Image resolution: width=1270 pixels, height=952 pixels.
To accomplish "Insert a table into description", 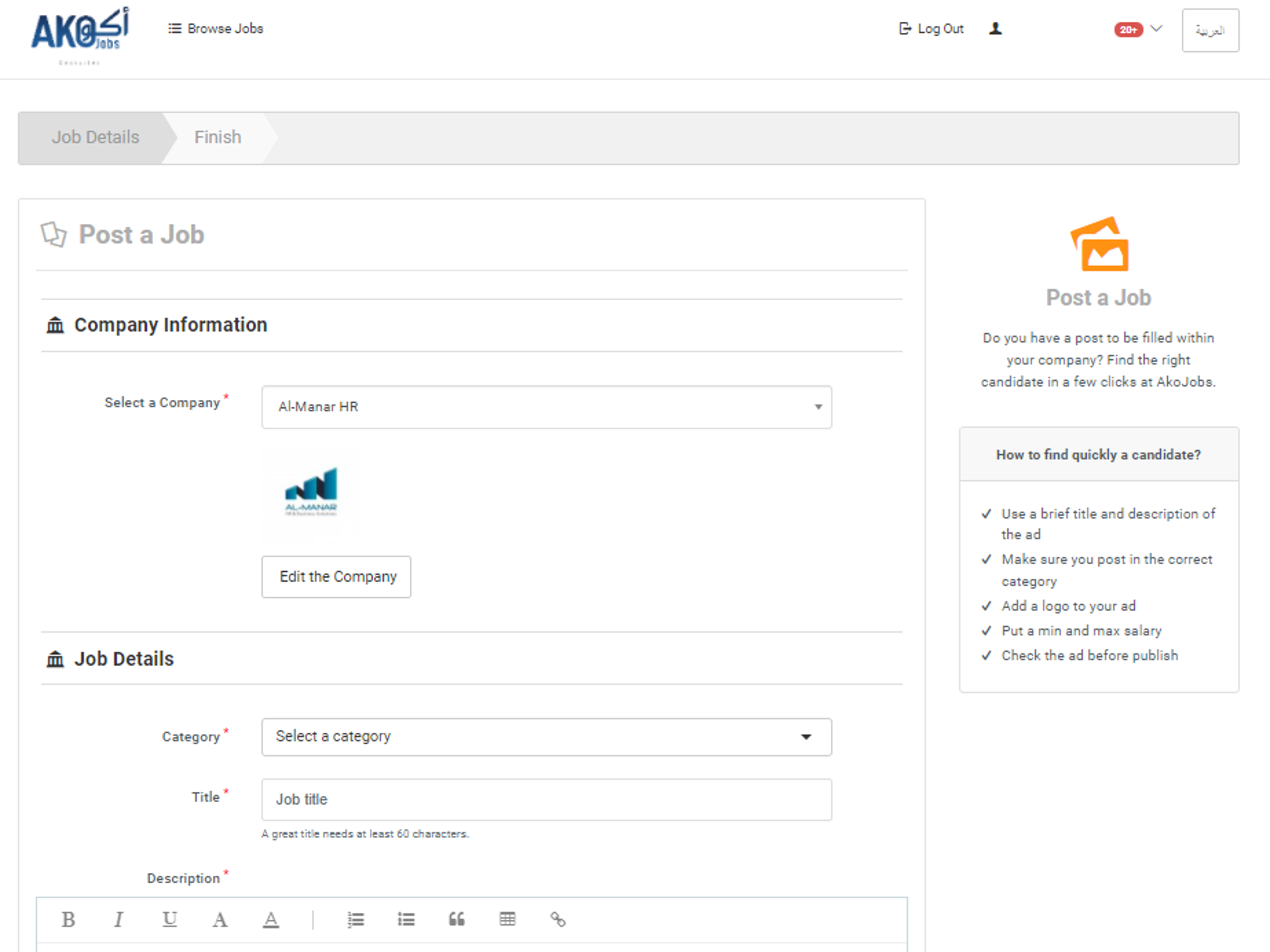I will click(x=507, y=919).
